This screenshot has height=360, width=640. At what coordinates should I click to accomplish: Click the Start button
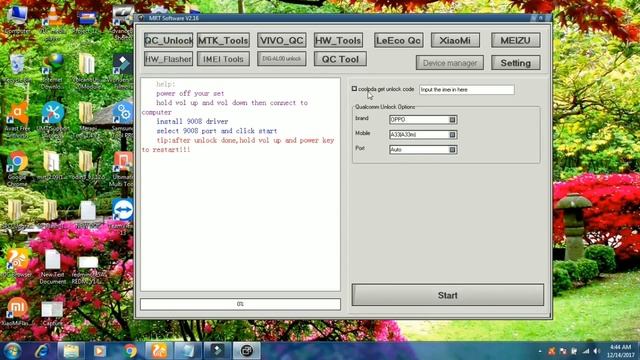[x=448, y=295]
